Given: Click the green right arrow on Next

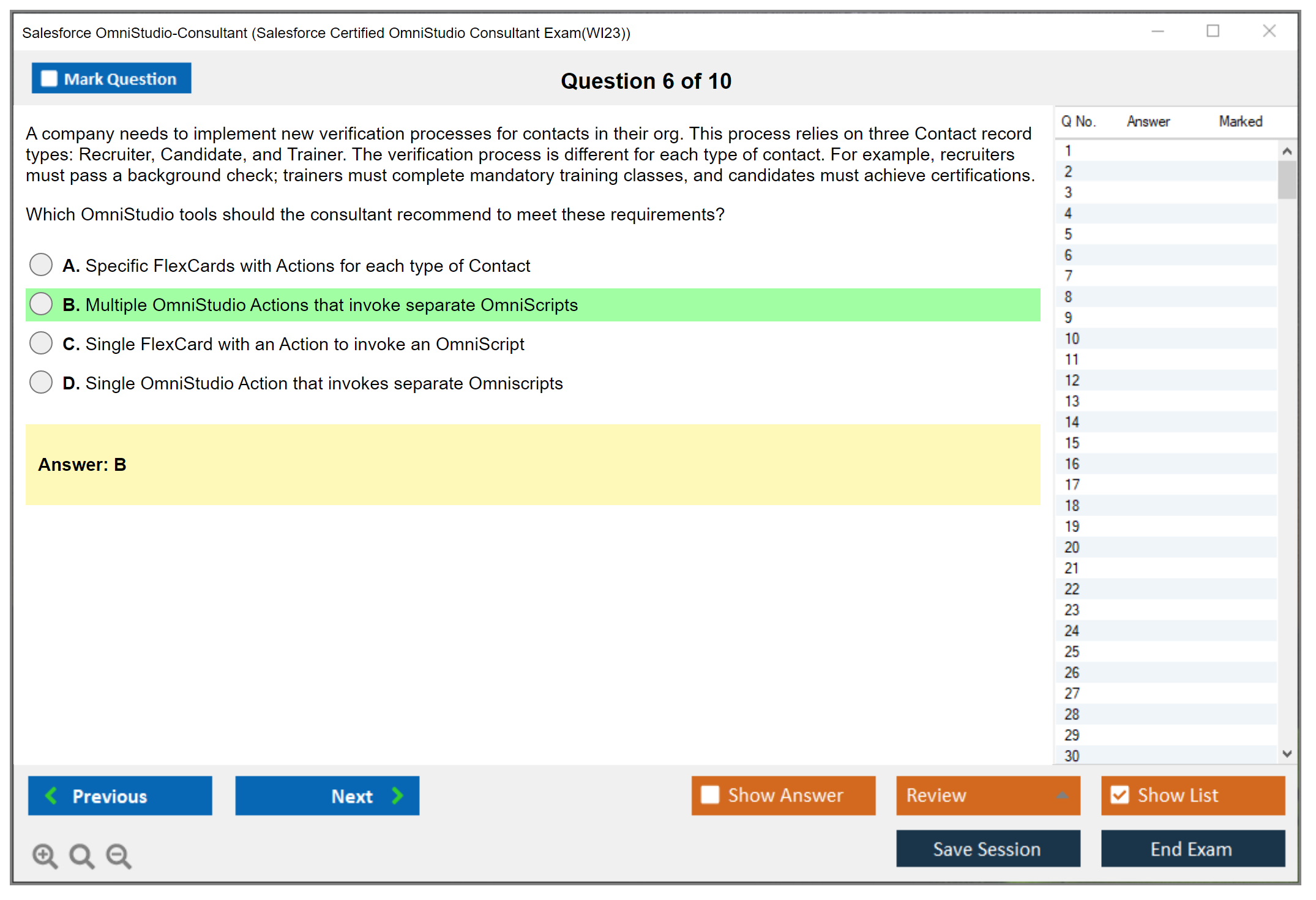Looking at the screenshot, I should coord(397,796).
